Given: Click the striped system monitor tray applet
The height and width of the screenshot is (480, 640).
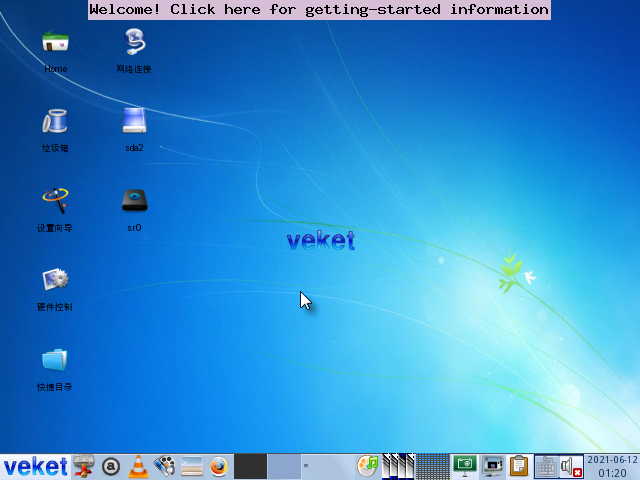Looking at the screenshot, I should pos(398,467).
